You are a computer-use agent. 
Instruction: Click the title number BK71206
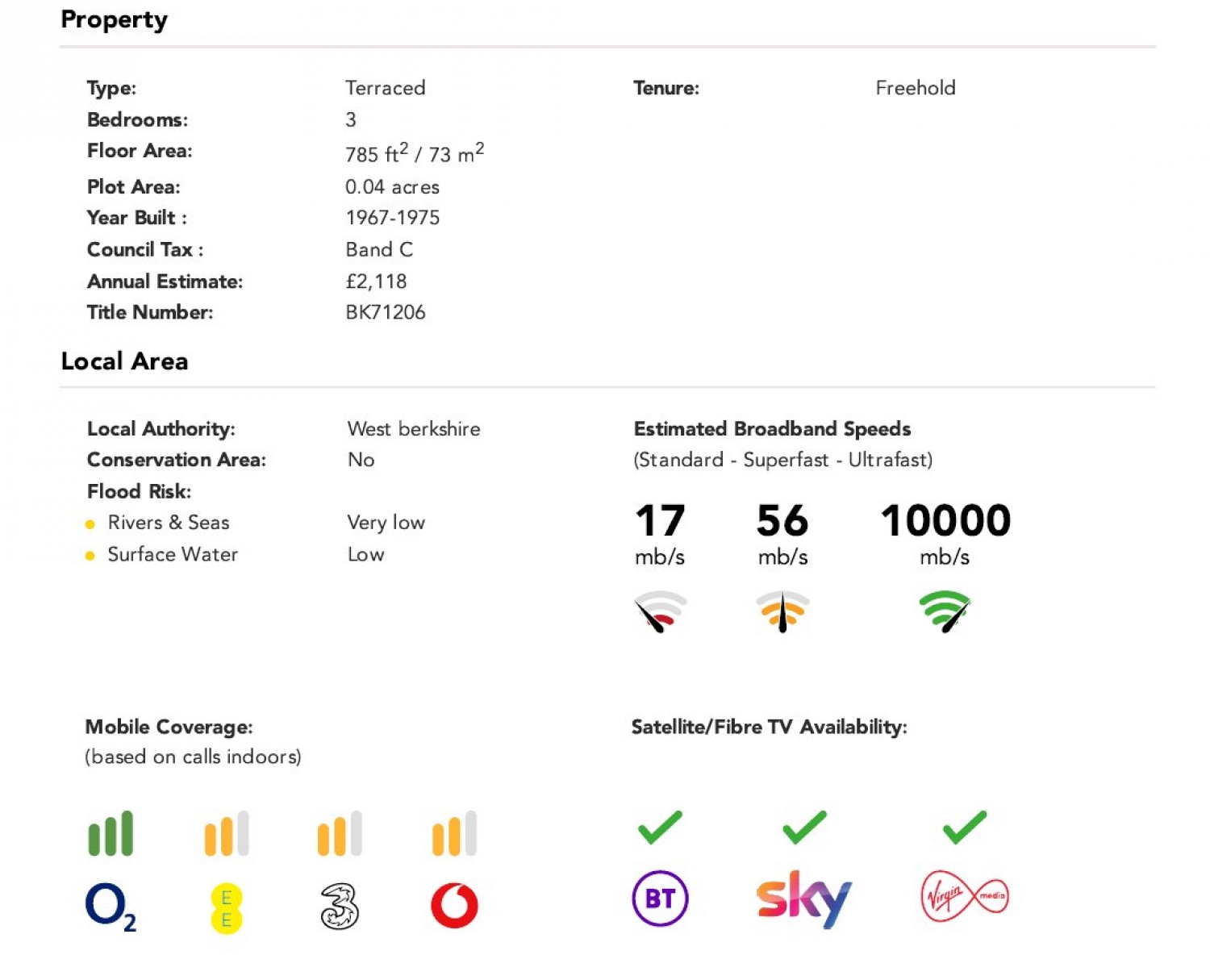(x=386, y=312)
